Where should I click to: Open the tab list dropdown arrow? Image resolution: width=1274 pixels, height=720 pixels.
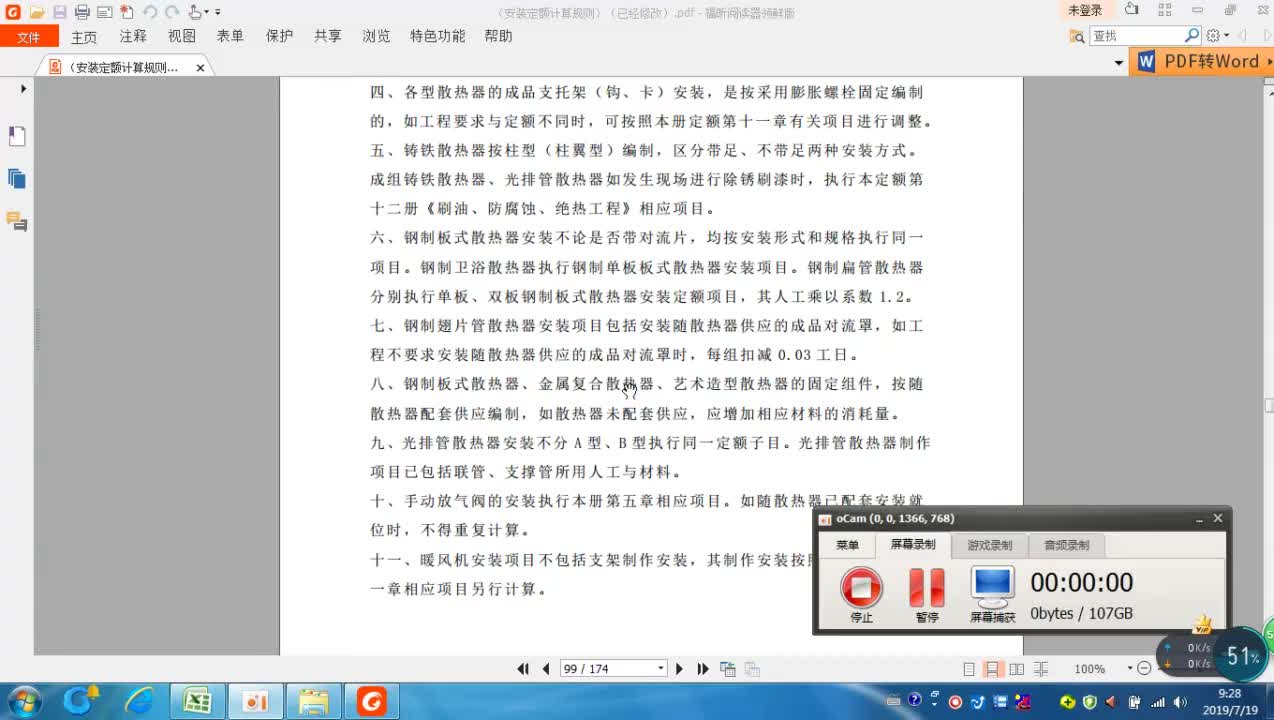tap(1118, 63)
